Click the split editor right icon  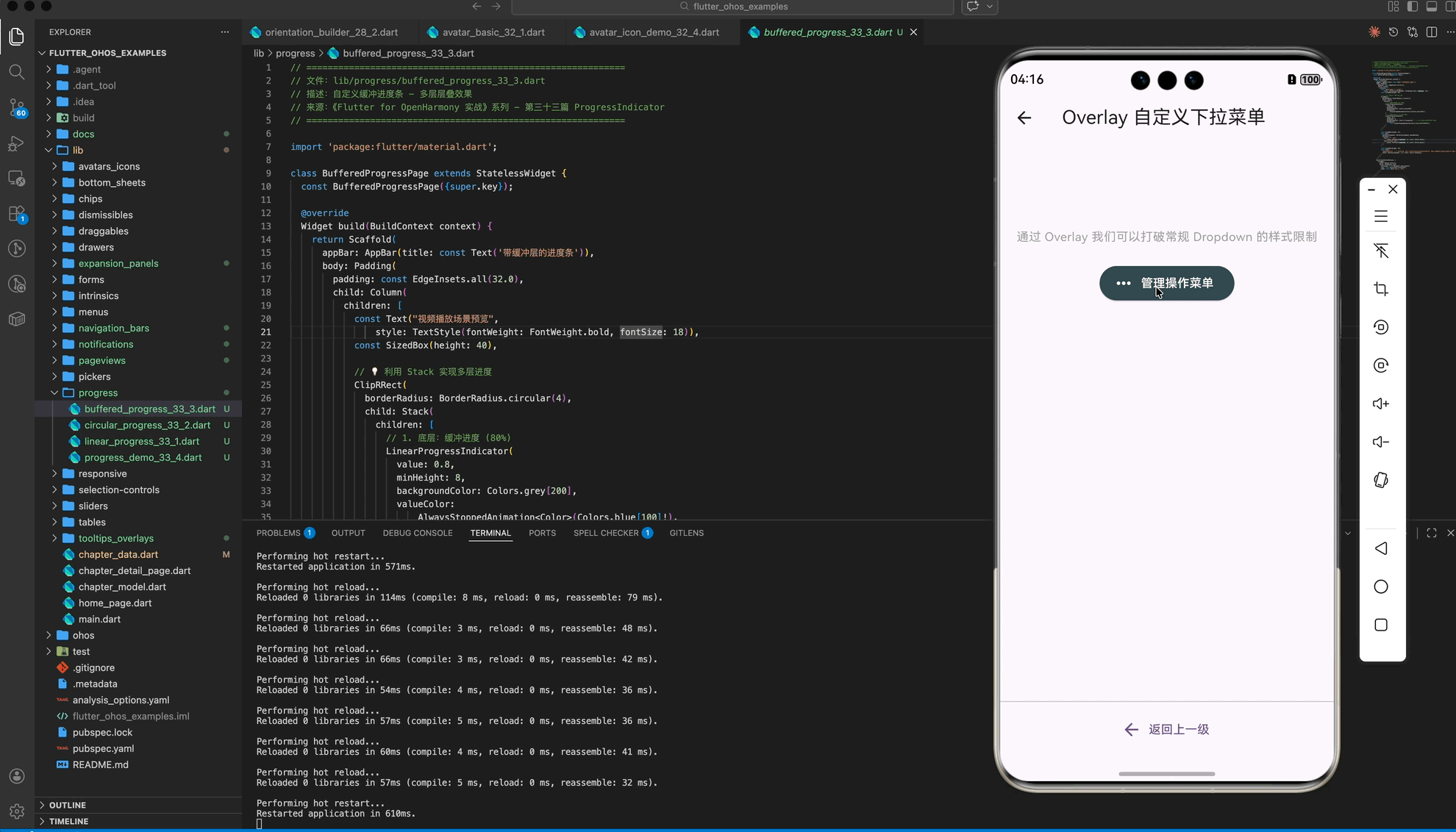click(1431, 32)
